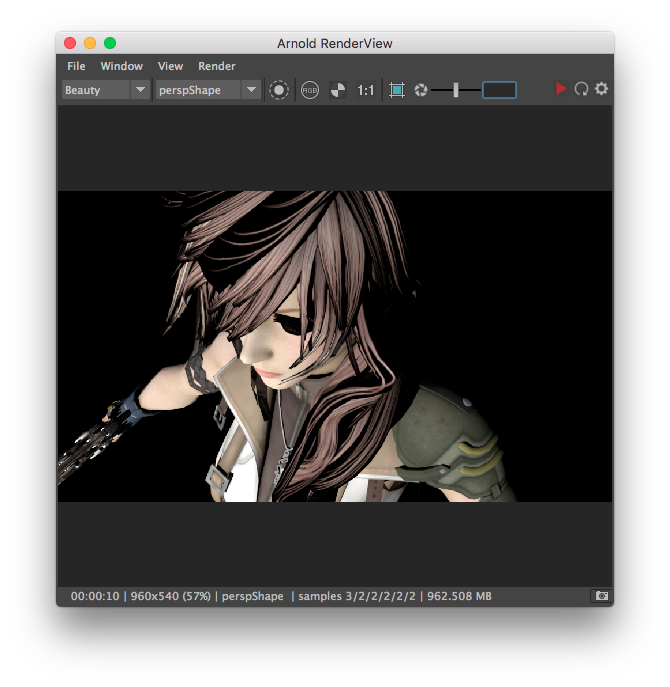Open the Window menu
670x687 pixels.
[121, 66]
